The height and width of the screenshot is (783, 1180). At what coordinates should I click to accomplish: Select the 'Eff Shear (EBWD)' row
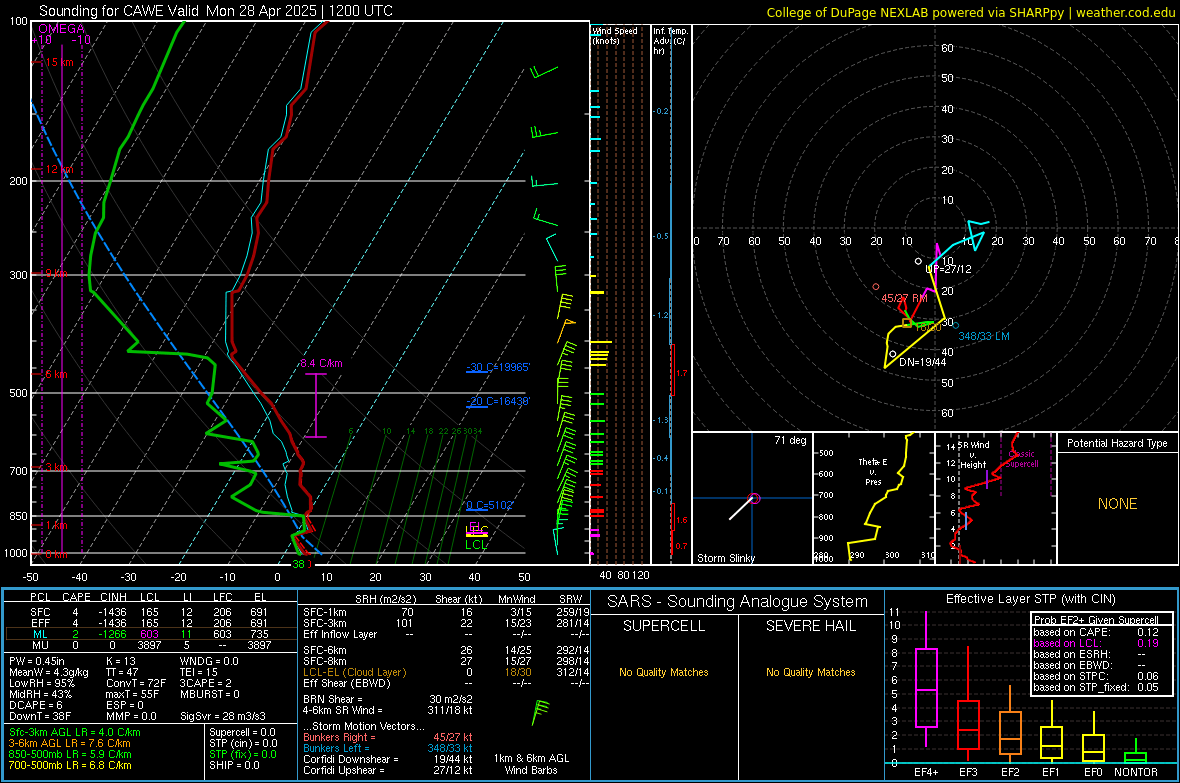[446, 683]
